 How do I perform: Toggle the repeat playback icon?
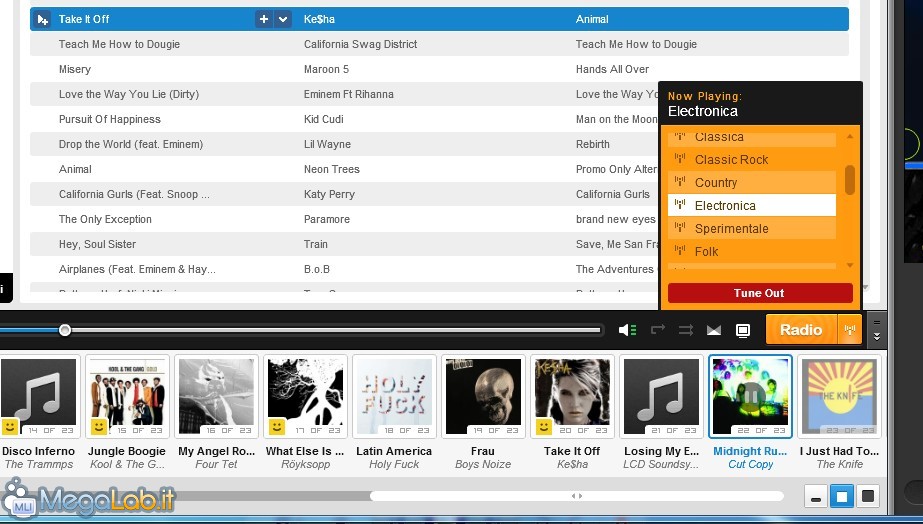pyautogui.click(x=658, y=330)
